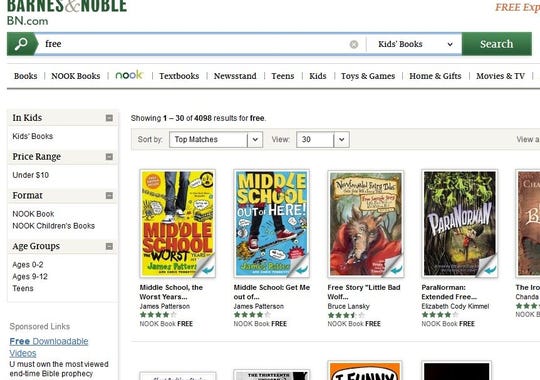Screen dimensions: 540x380
Task: Filter by NOOK Children's Books
Action: click(x=53, y=226)
